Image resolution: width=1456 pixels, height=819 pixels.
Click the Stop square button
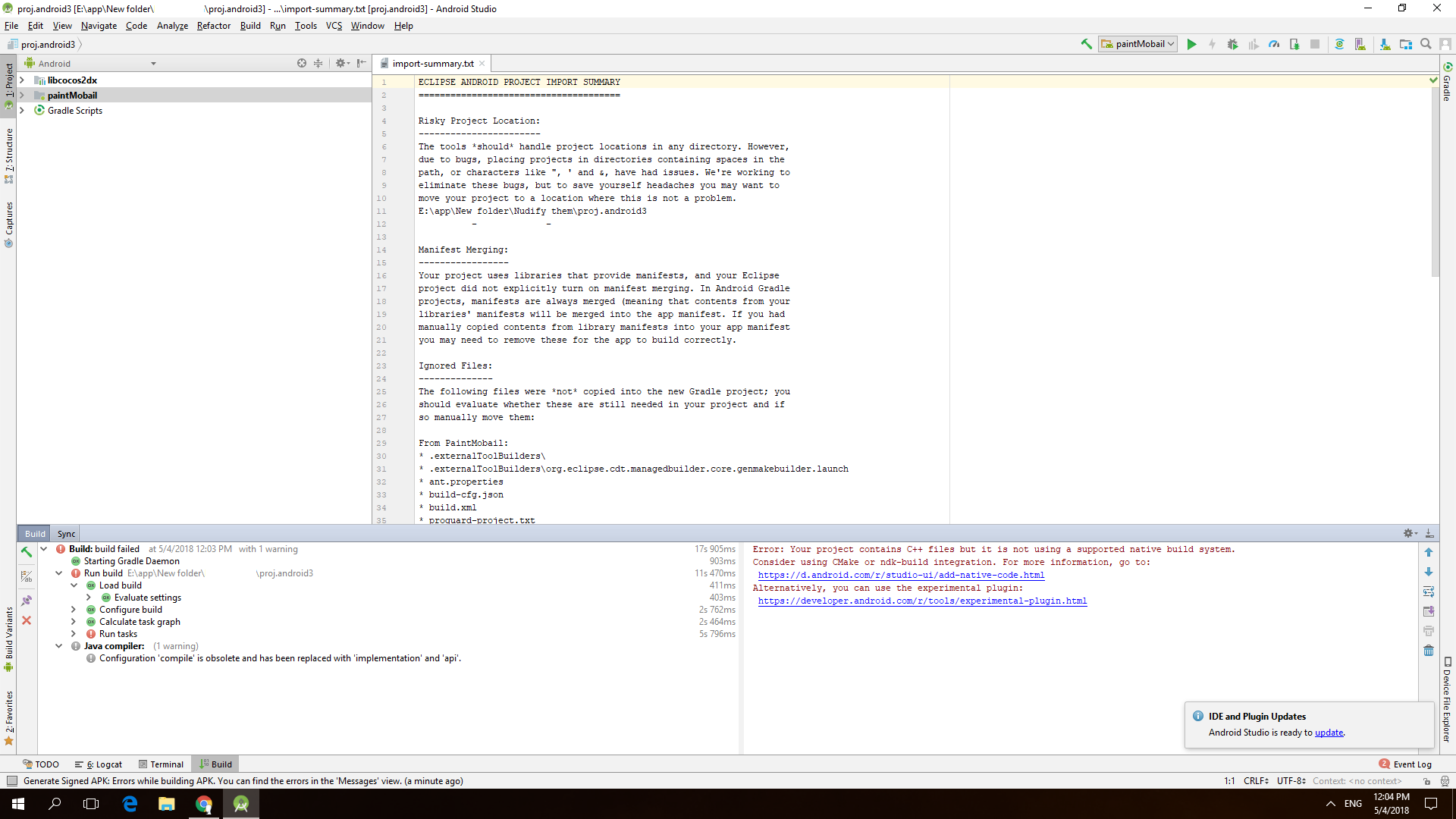[x=1315, y=44]
